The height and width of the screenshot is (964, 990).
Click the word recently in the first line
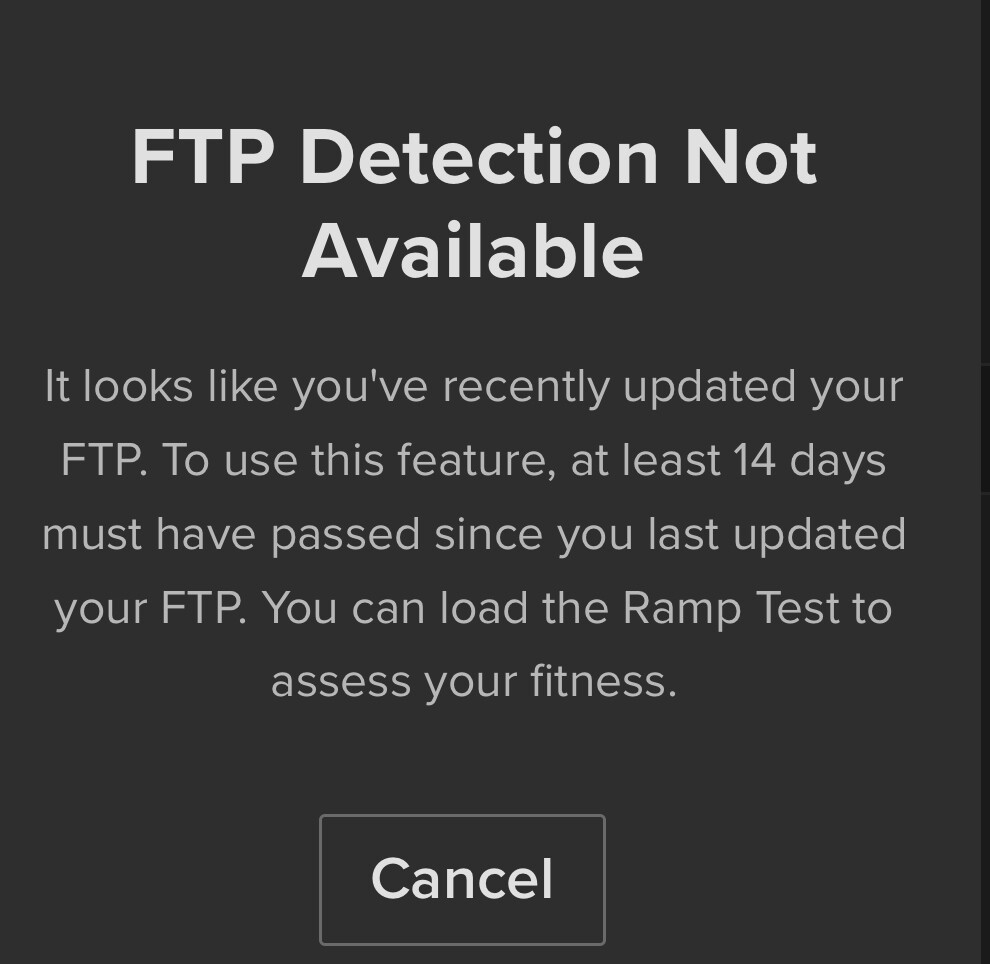(525, 387)
